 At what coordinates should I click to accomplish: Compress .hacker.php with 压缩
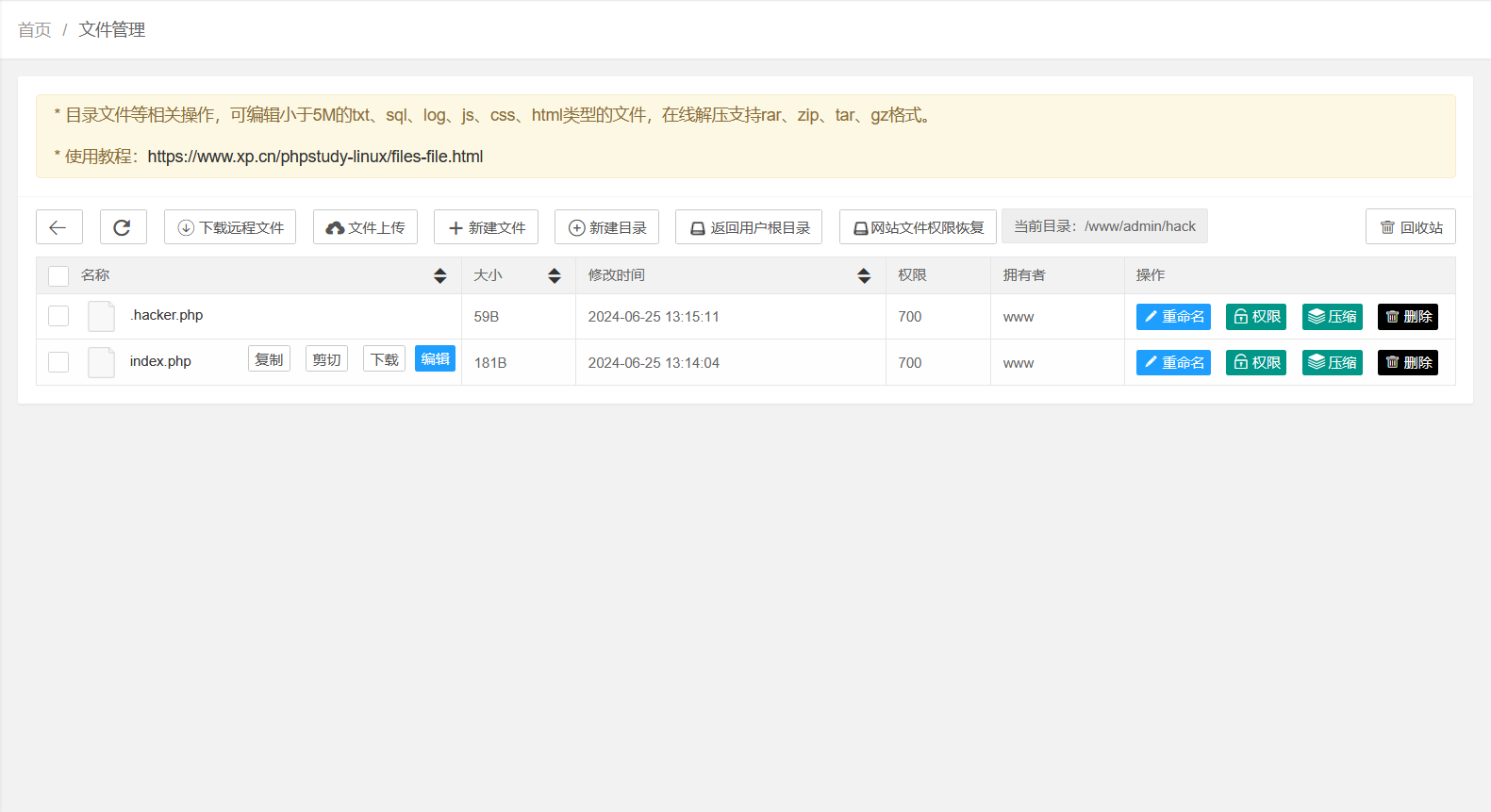(1333, 317)
